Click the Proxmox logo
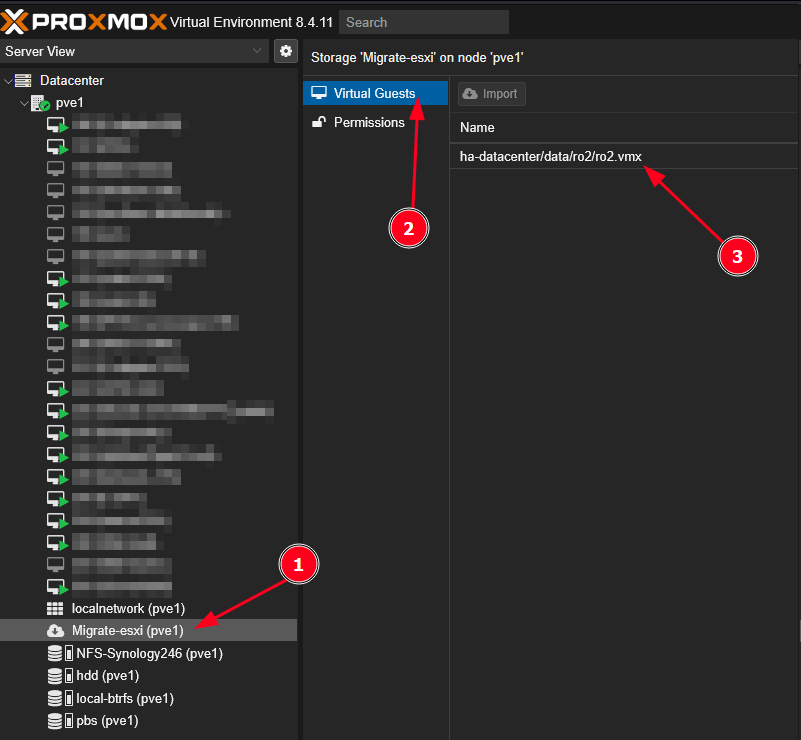Image resolution: width=801 pixels, height=740 pixels. 85,21
